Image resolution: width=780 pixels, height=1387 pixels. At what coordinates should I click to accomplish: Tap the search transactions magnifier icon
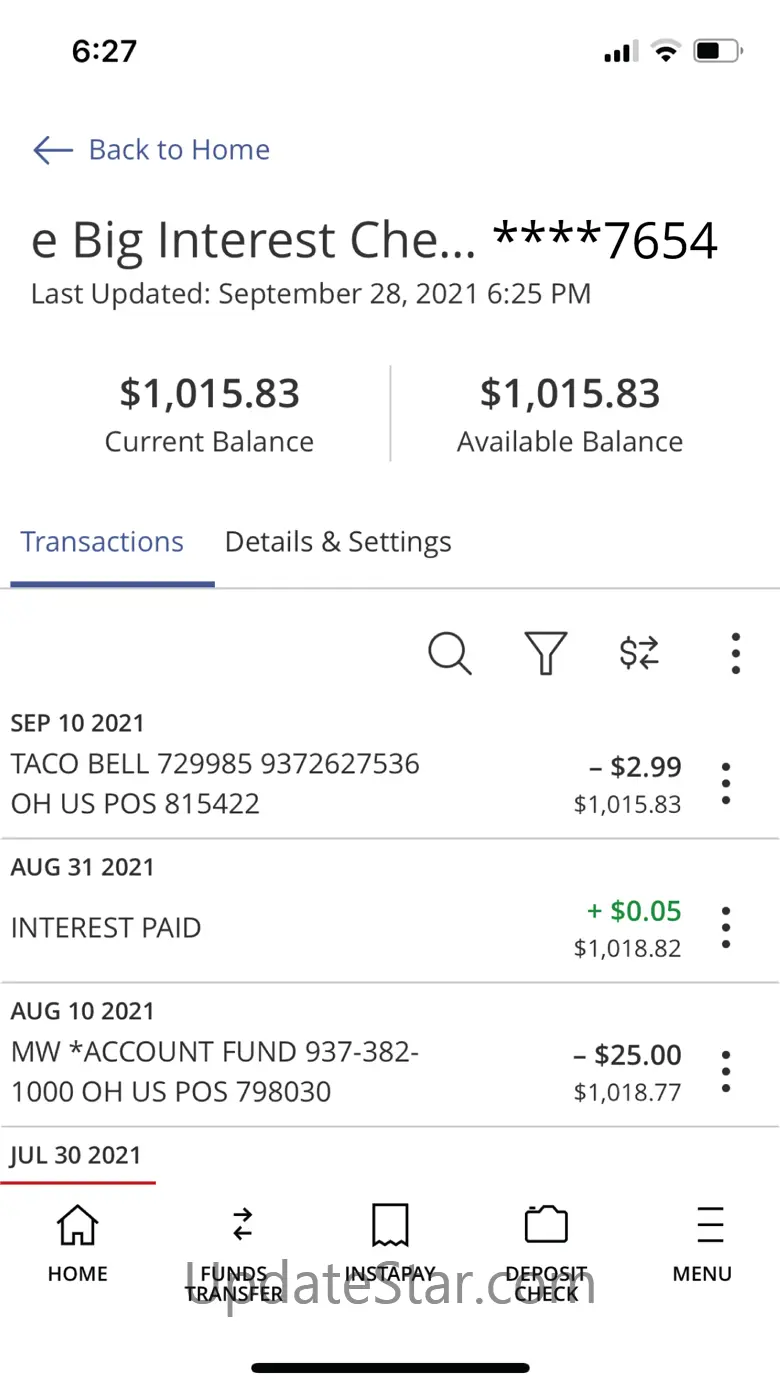pos(449,654)
